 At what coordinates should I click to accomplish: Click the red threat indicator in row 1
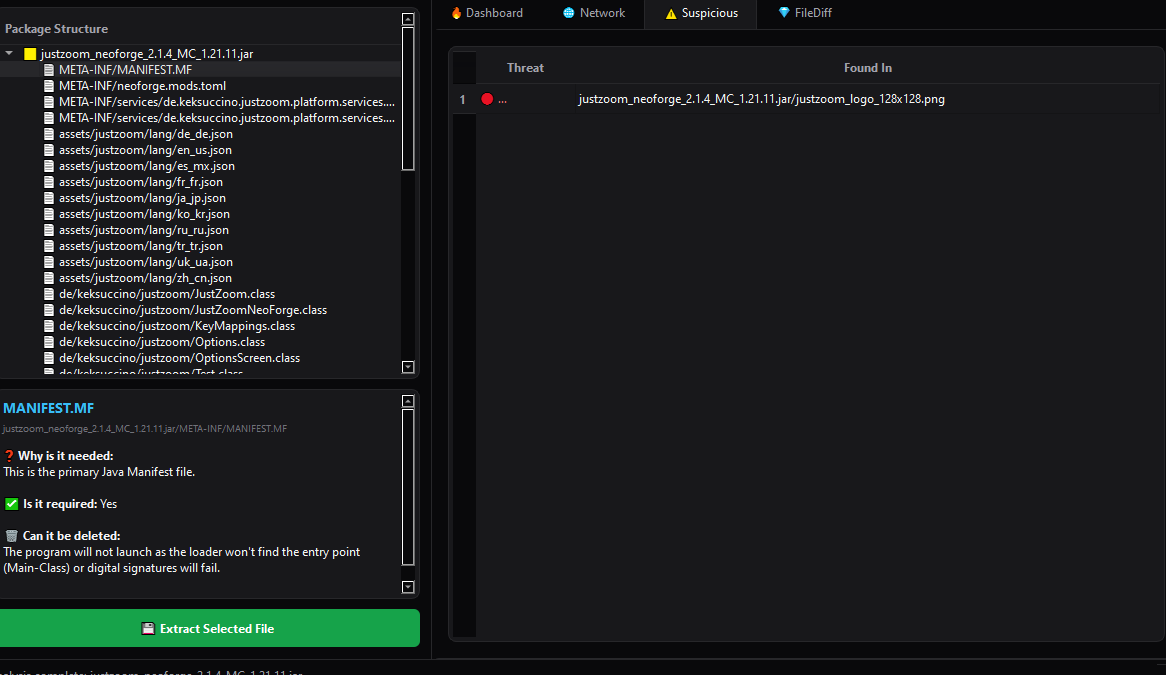tap(487, 99)
